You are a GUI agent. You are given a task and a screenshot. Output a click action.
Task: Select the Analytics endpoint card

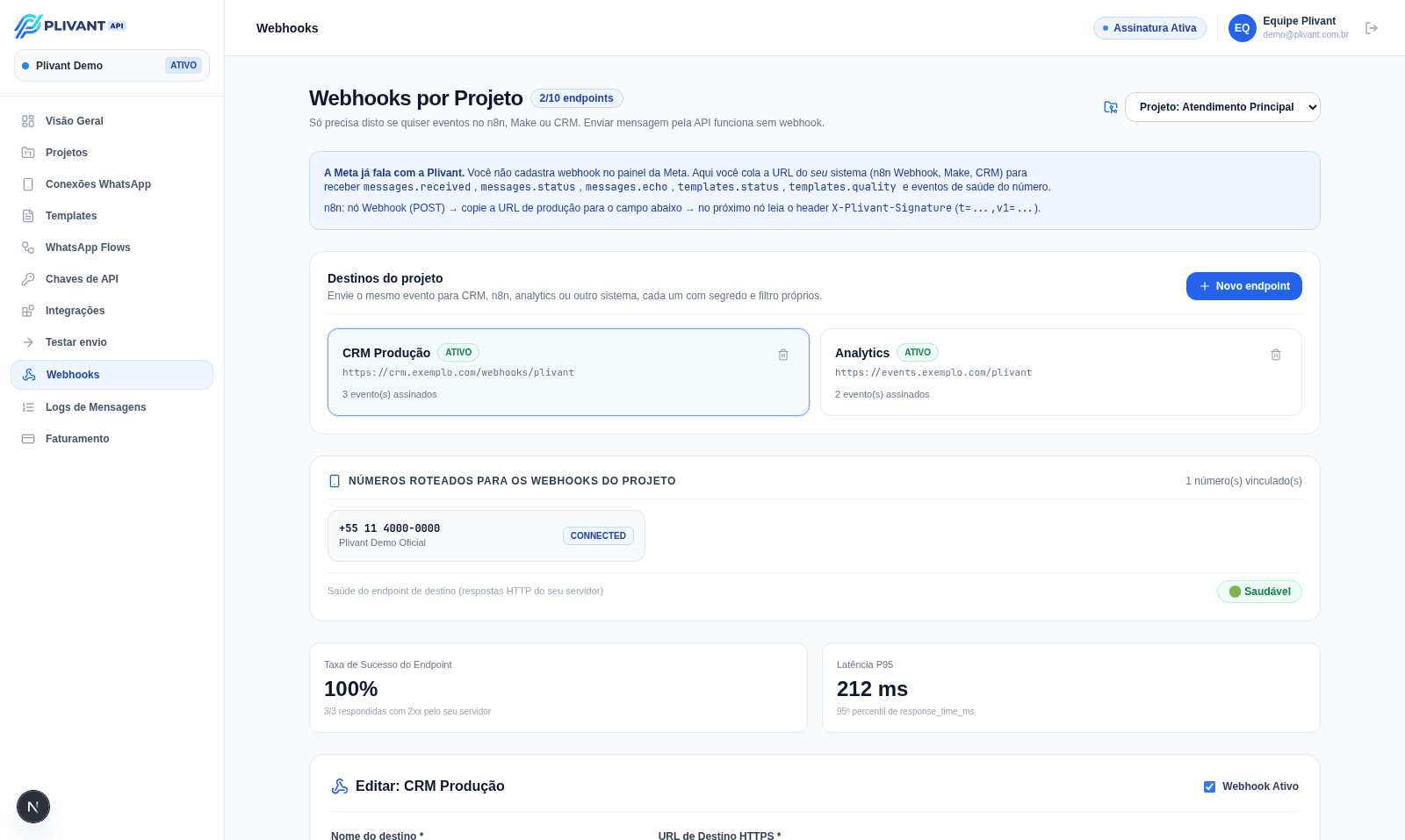coord(1061,372)
